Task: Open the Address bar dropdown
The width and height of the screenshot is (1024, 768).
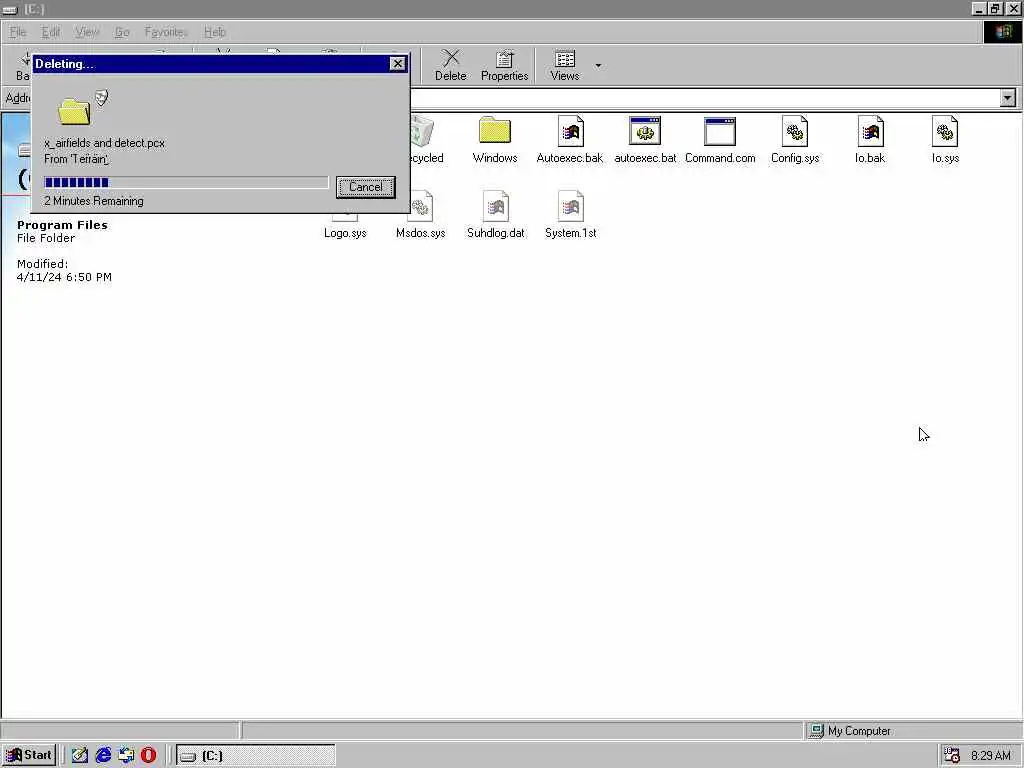Action: coord(1008,98)
